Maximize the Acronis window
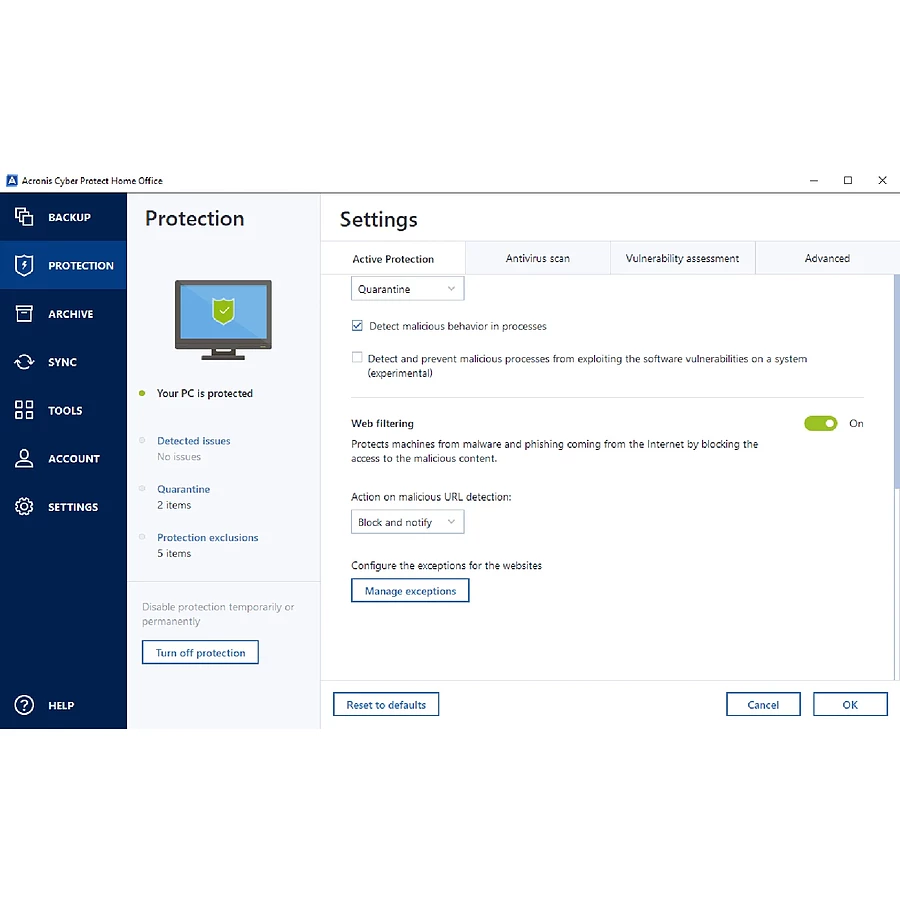 [x=848, y=180]
